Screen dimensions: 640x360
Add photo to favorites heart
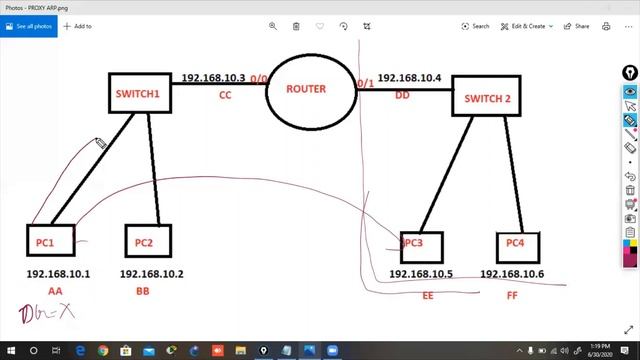tap(320, 26)
